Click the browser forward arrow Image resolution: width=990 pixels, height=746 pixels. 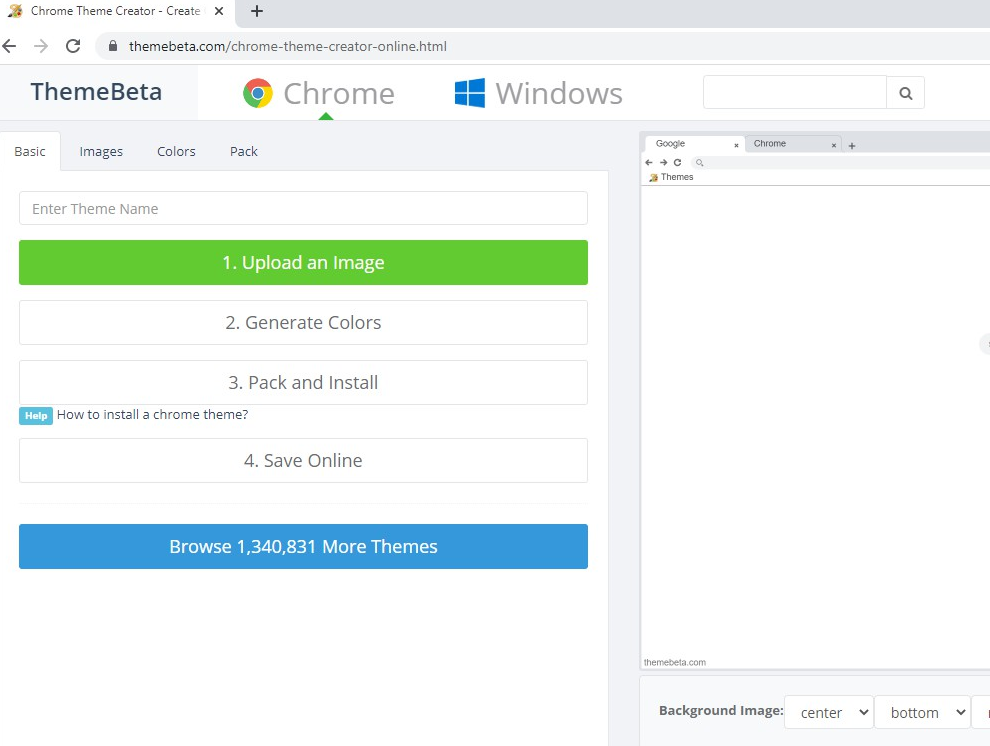(x=41, y=46)
